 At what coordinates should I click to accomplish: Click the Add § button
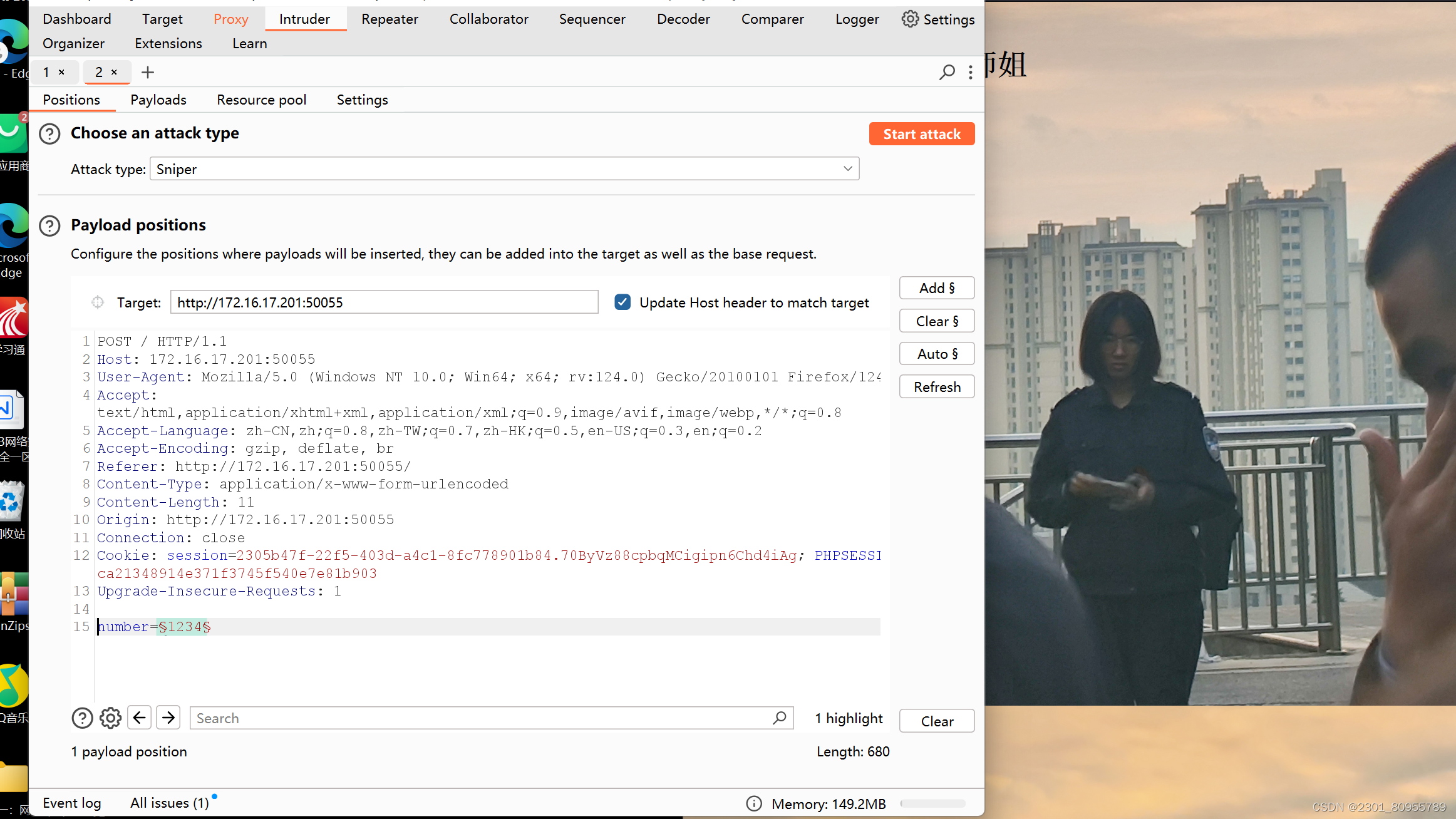(x=936, y=288)
